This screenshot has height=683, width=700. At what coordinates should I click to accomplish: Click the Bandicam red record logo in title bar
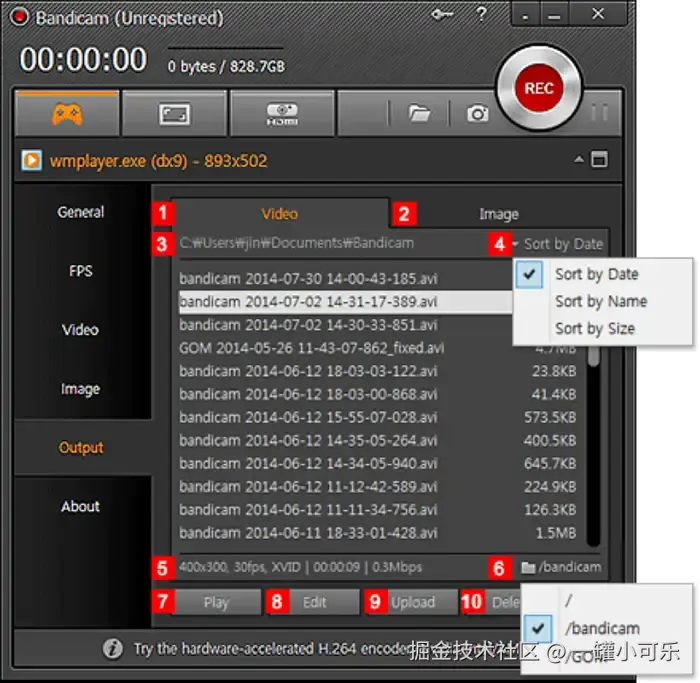(19, 17)
